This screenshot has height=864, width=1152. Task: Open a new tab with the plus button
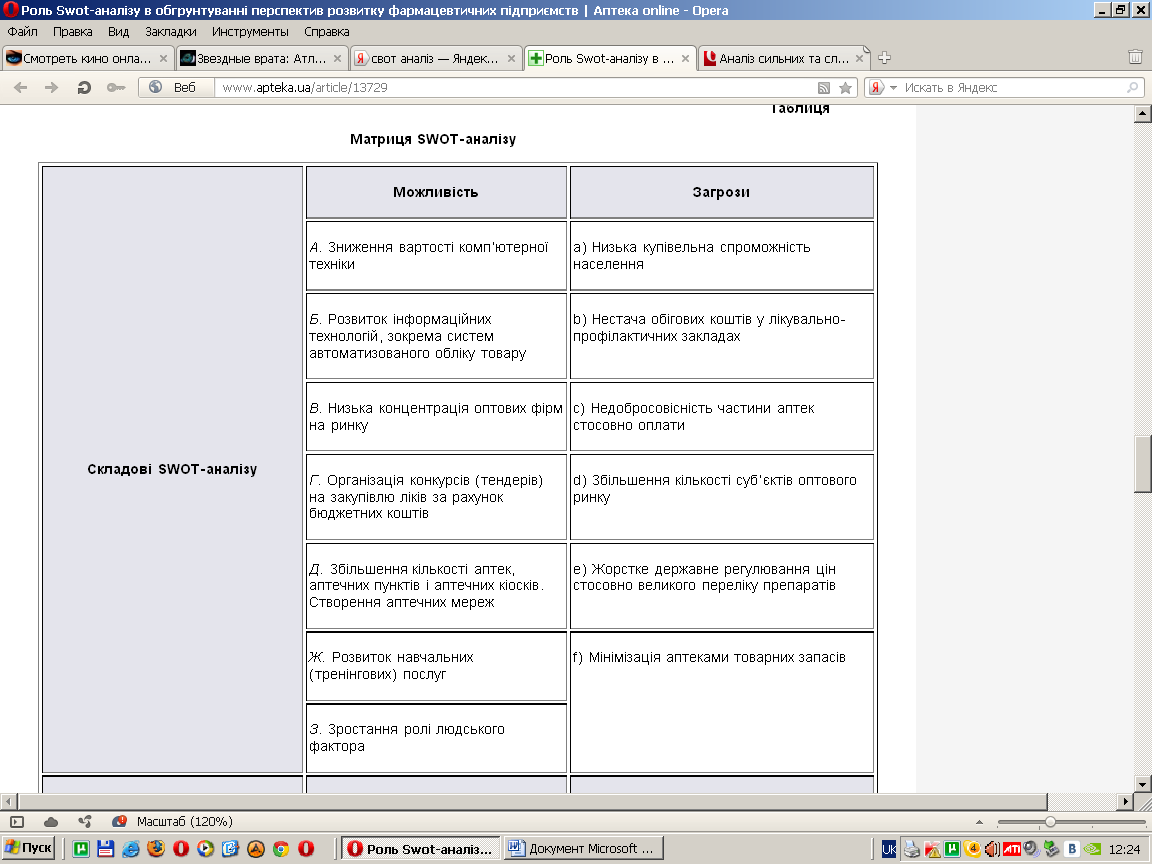tap(885, 58)
